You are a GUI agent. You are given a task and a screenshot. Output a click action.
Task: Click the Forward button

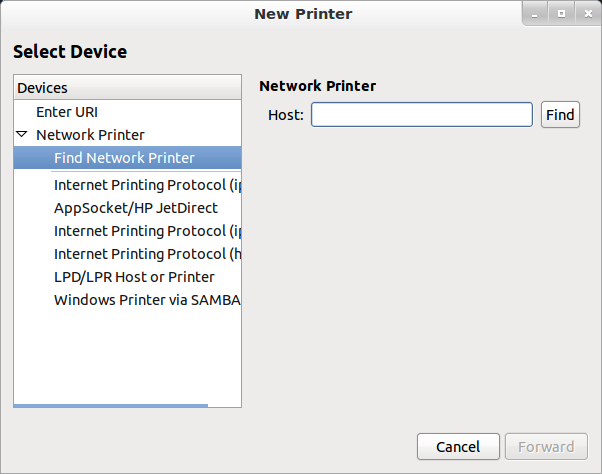[x=546, y=447]
